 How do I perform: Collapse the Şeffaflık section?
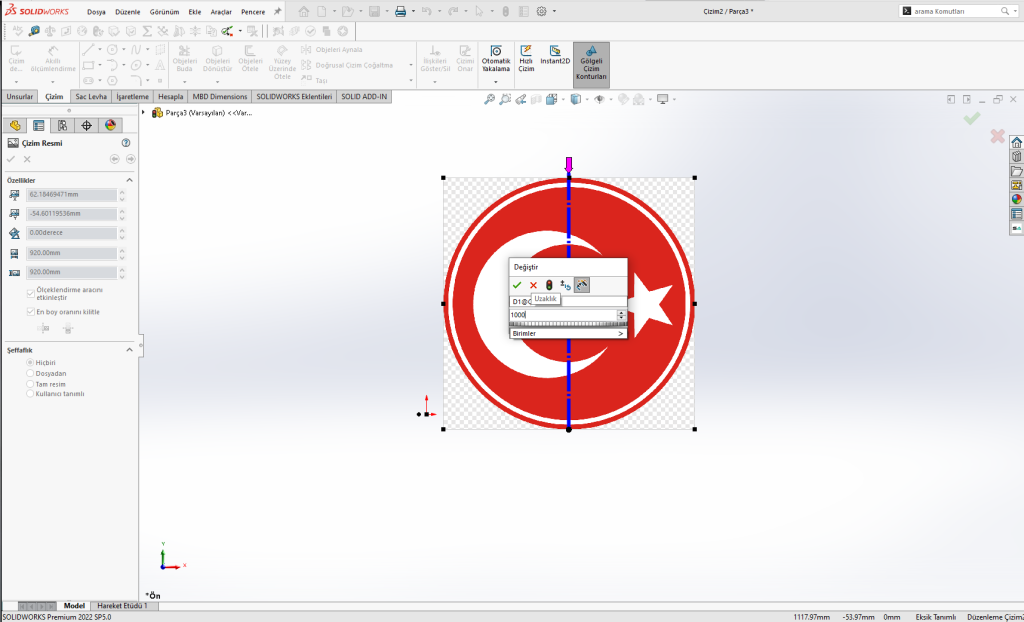coord(129,349)
